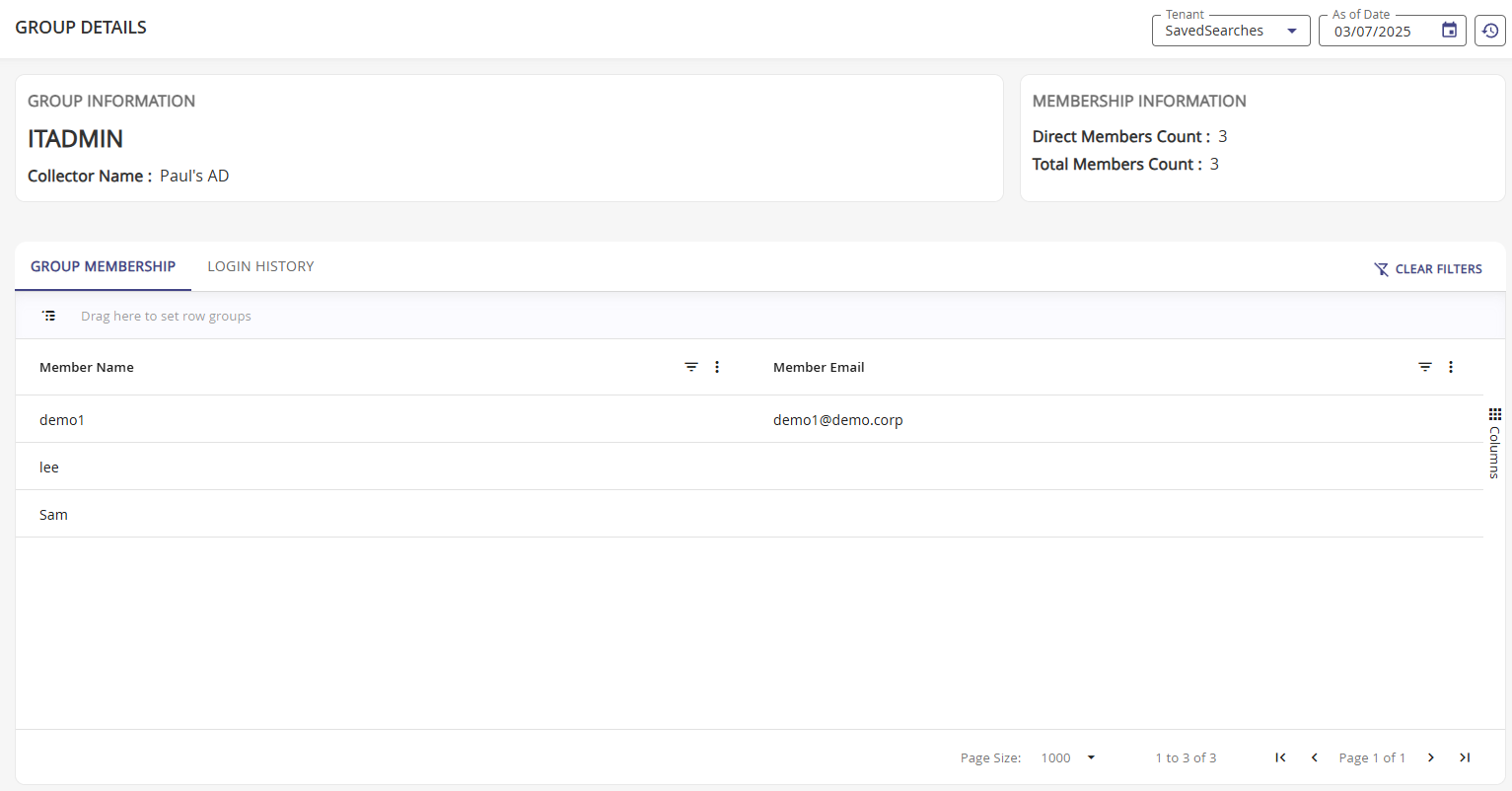1512x791 pixels.
Task: Sort by Member Name column header
Action: pyautogui.click(x=87, y=367)
